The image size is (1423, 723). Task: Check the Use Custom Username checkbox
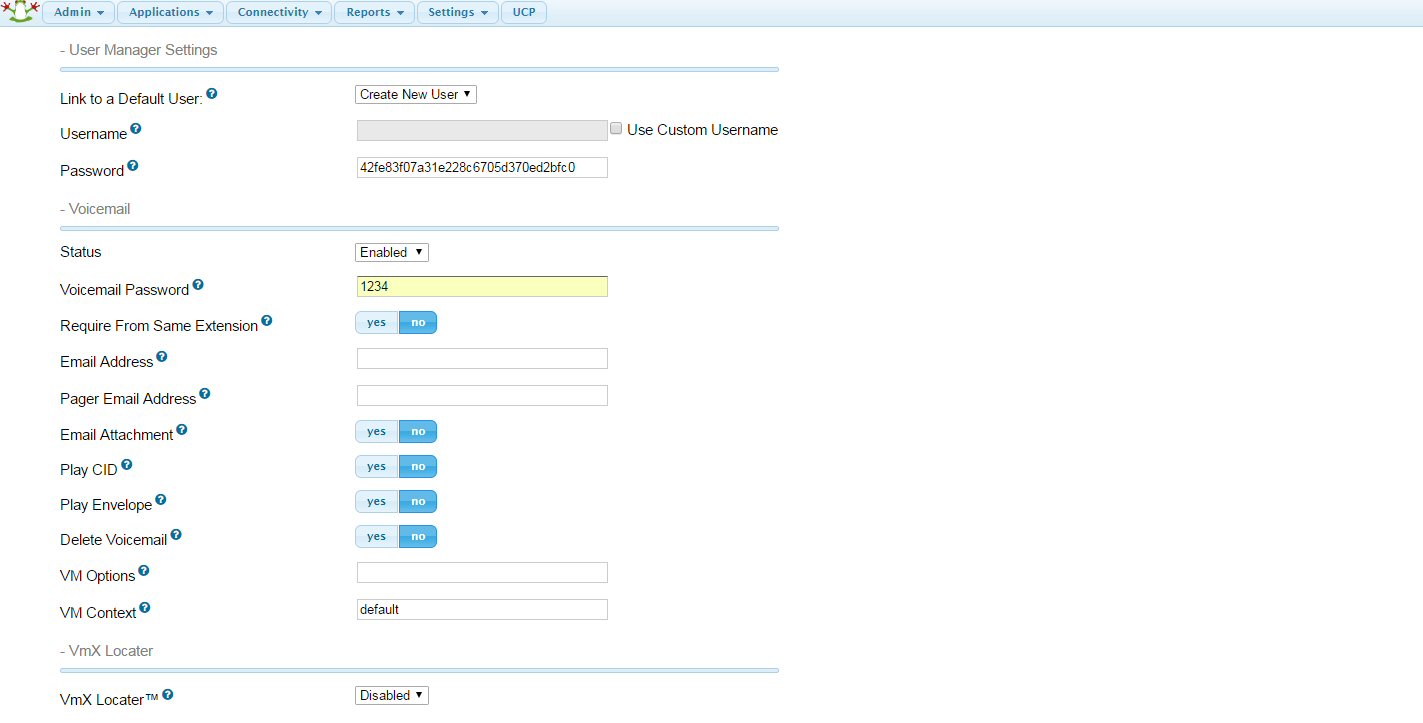[x=616, y=128]
